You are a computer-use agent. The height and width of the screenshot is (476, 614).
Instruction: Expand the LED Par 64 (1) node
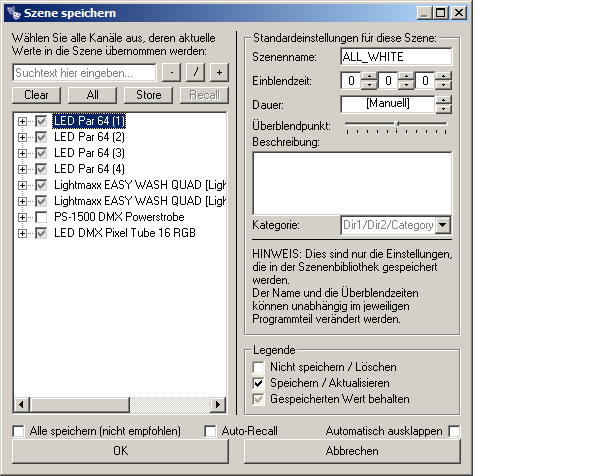(x=23, y=121)
